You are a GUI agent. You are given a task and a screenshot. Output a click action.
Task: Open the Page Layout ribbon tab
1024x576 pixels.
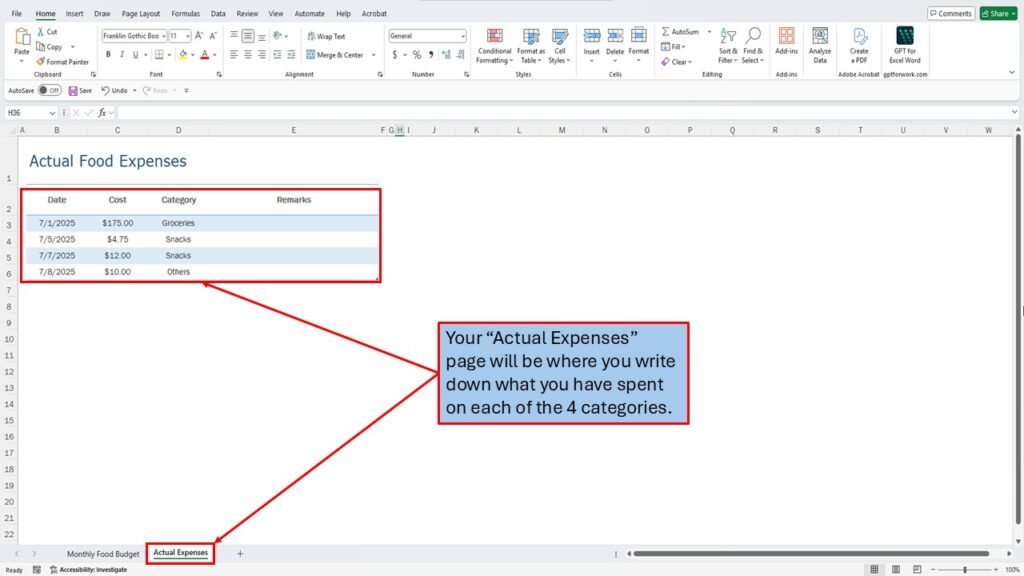(140, 14)
